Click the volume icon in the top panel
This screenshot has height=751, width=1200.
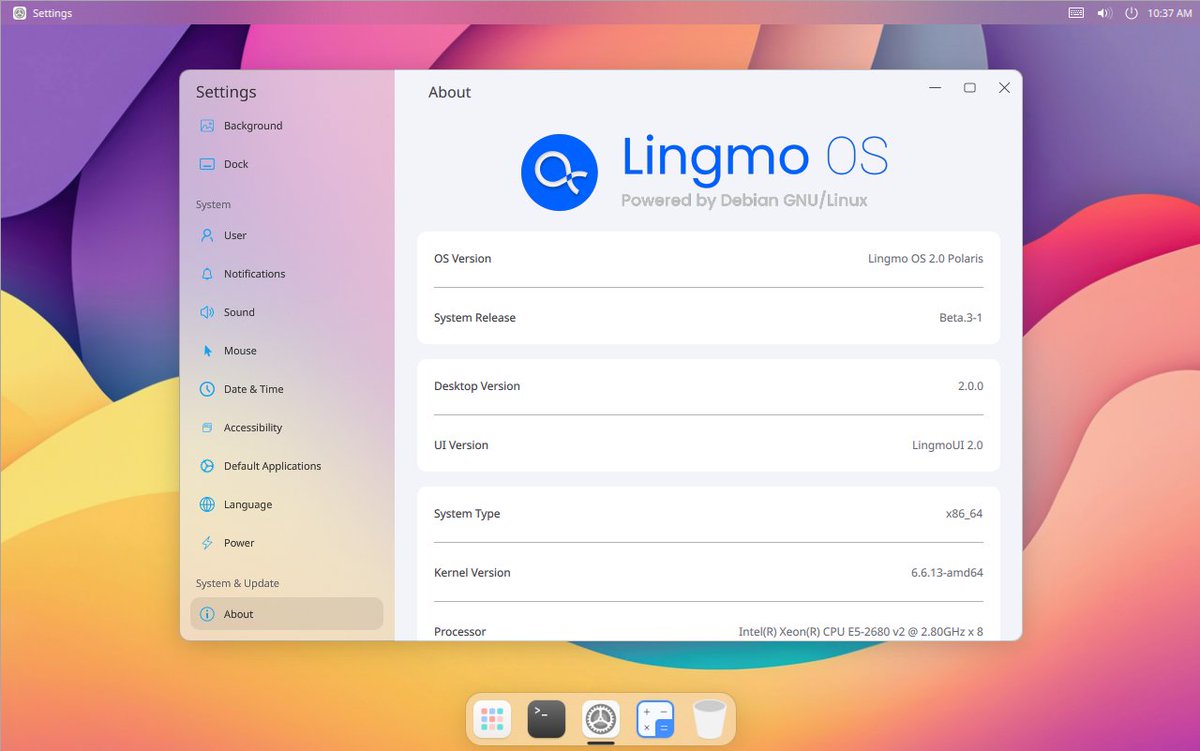point(1104,13)
